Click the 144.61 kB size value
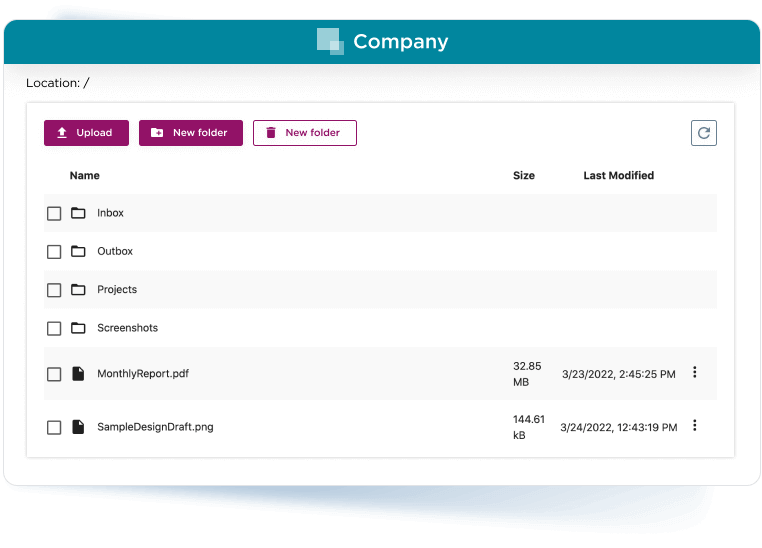 529,427
